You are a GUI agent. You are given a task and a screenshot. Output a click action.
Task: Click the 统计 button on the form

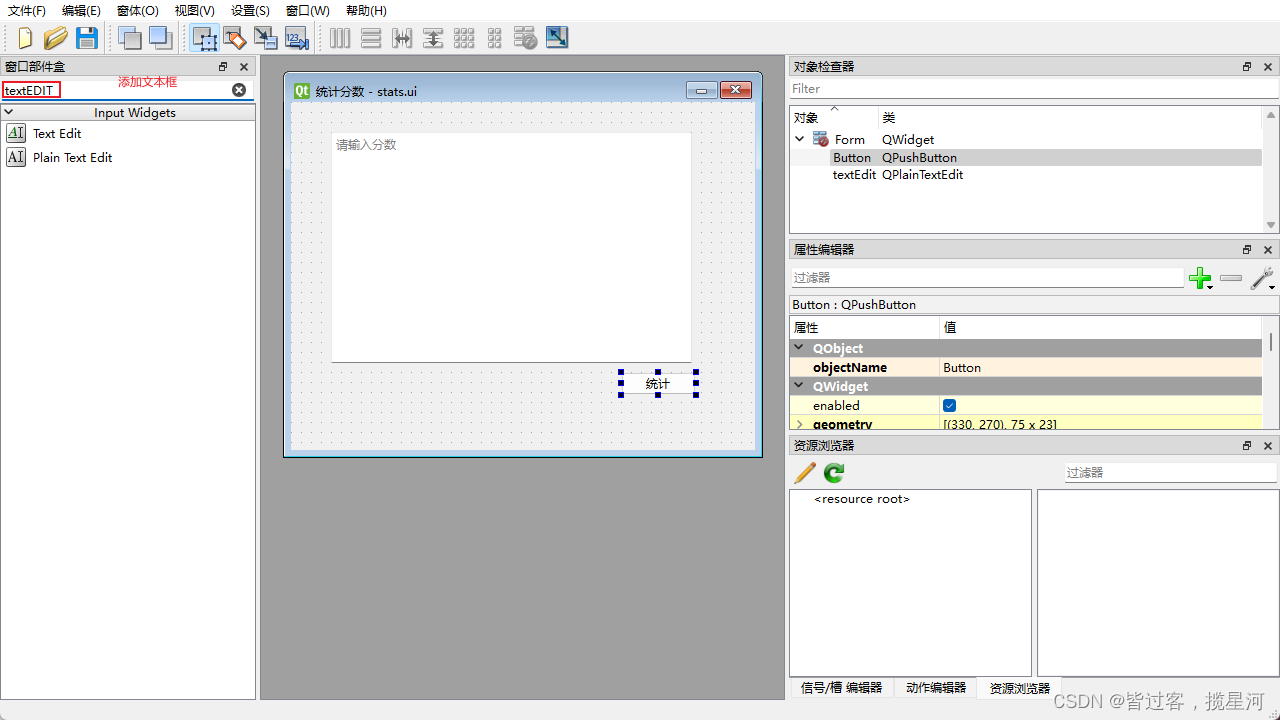[657, 383]
